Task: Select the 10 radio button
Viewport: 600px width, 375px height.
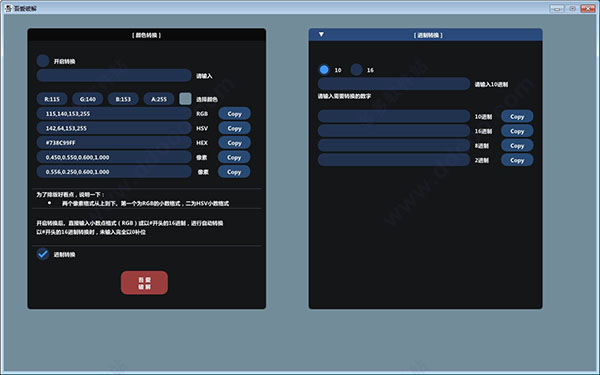Action: [x=324, y=70]
